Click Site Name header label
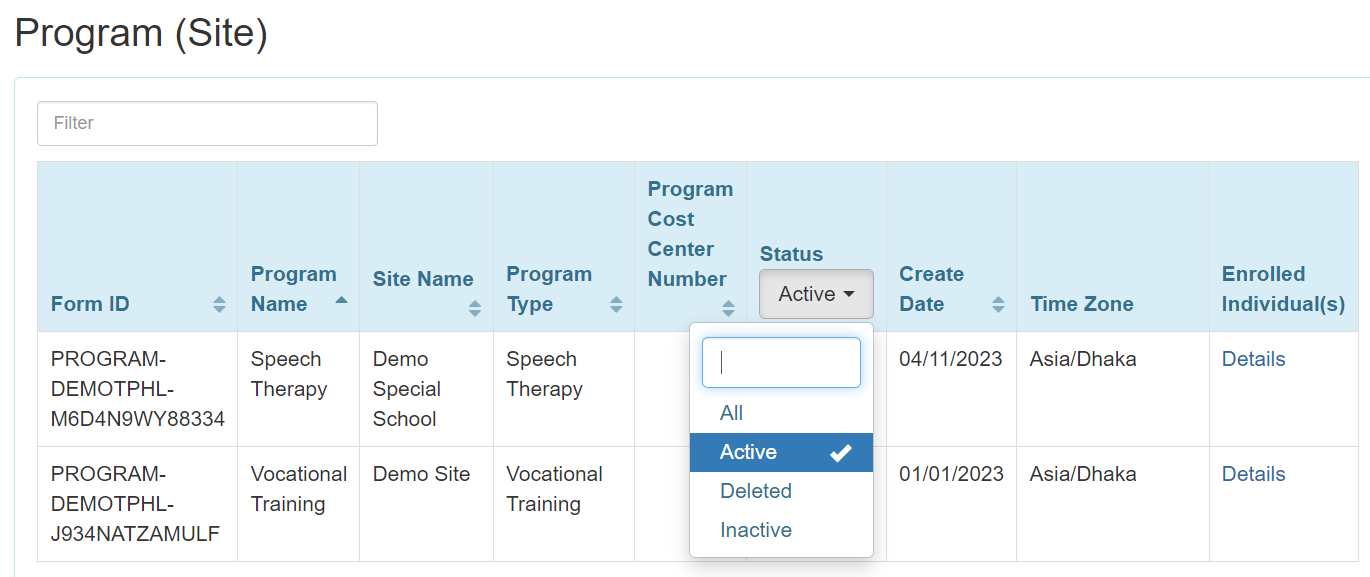The image size is (1370, 577). (x=423, y=279)
